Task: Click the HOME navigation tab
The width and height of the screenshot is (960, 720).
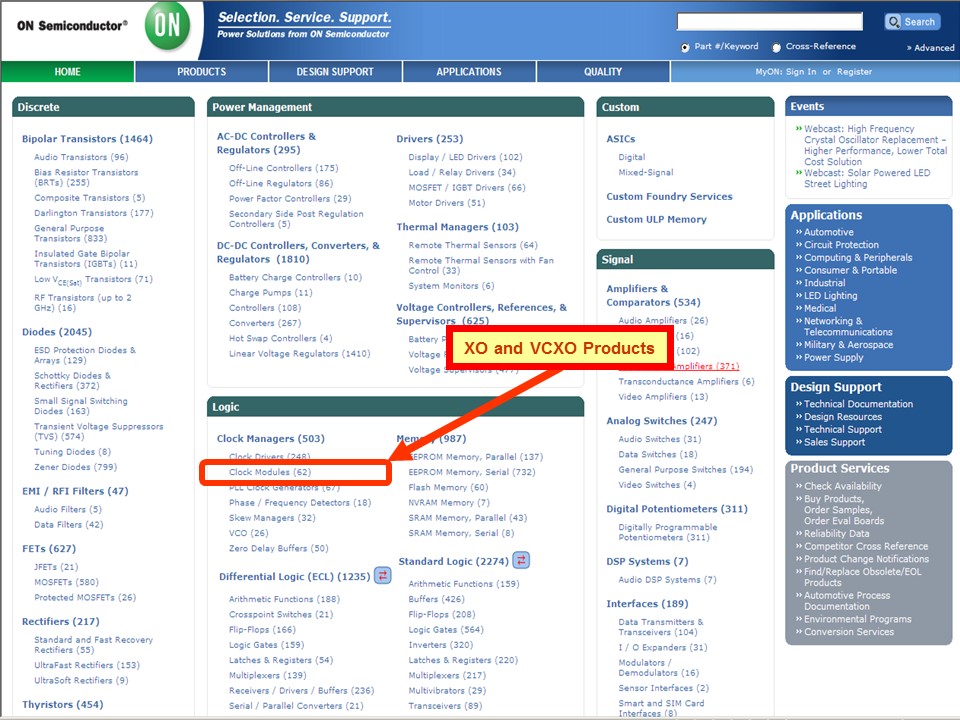Action: (68, 72)
